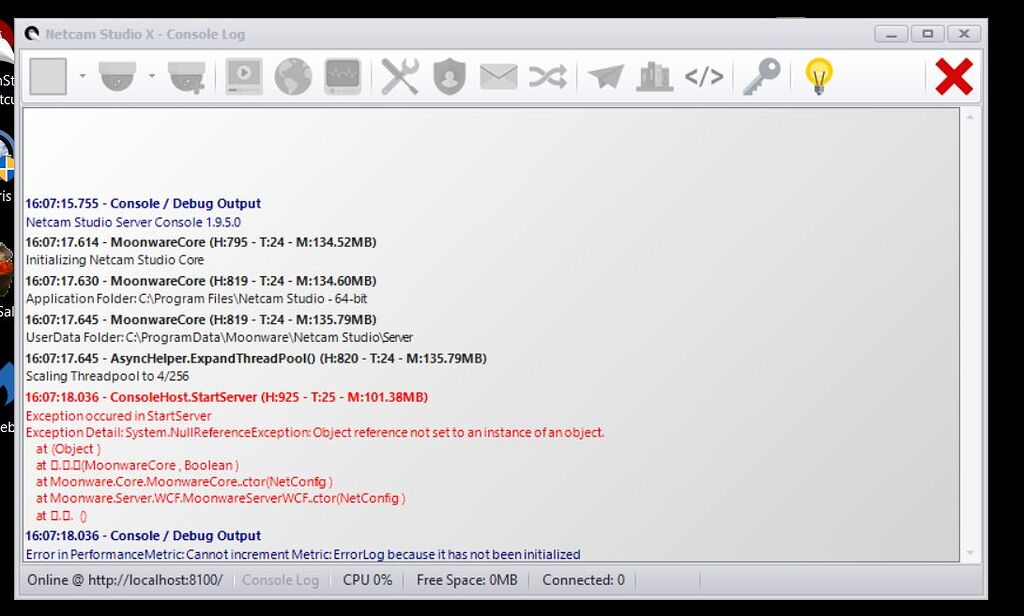Switch to the Console Log tab

coord(280,580)
